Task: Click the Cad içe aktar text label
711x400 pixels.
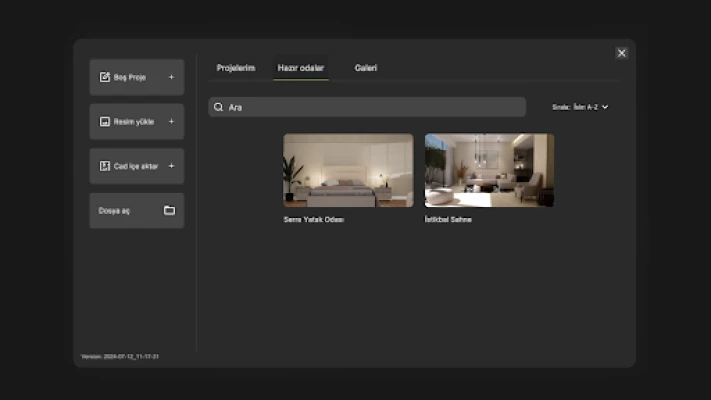Action: (136, 166)
